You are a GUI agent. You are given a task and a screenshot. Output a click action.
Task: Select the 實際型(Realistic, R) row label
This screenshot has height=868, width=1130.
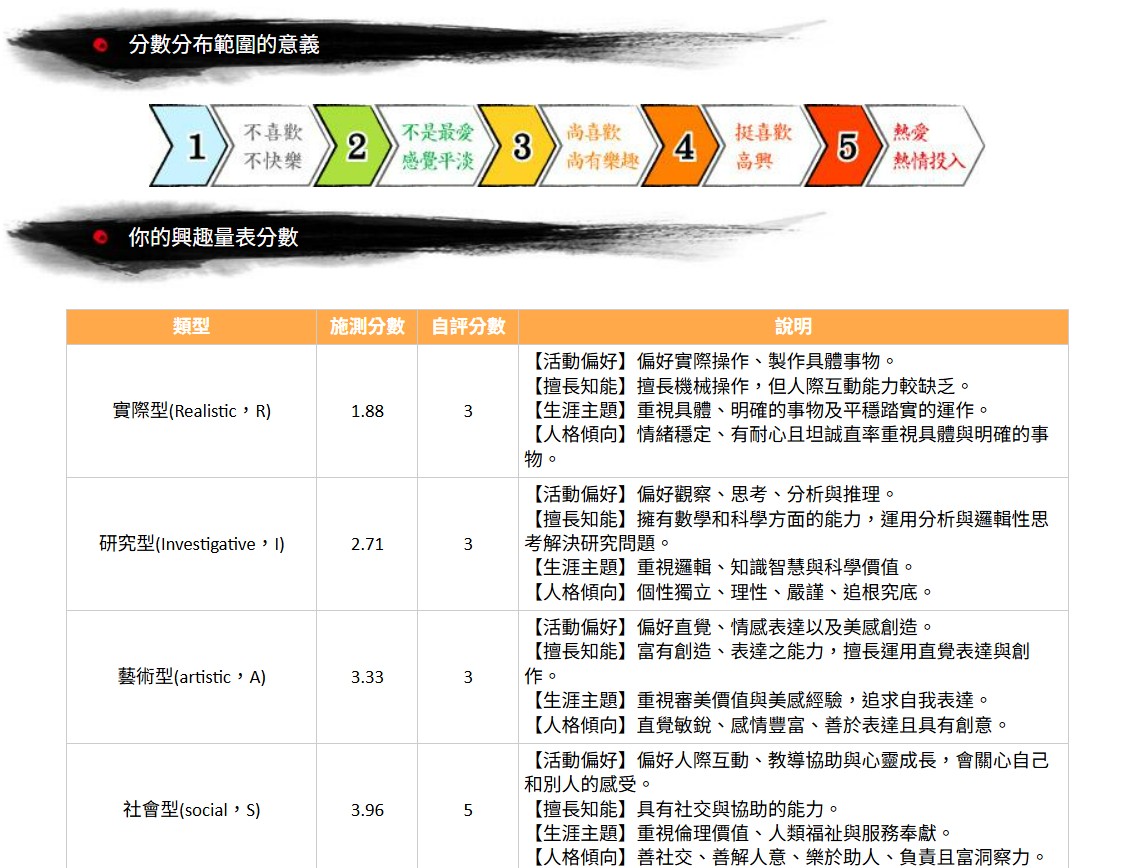[191, 411]
